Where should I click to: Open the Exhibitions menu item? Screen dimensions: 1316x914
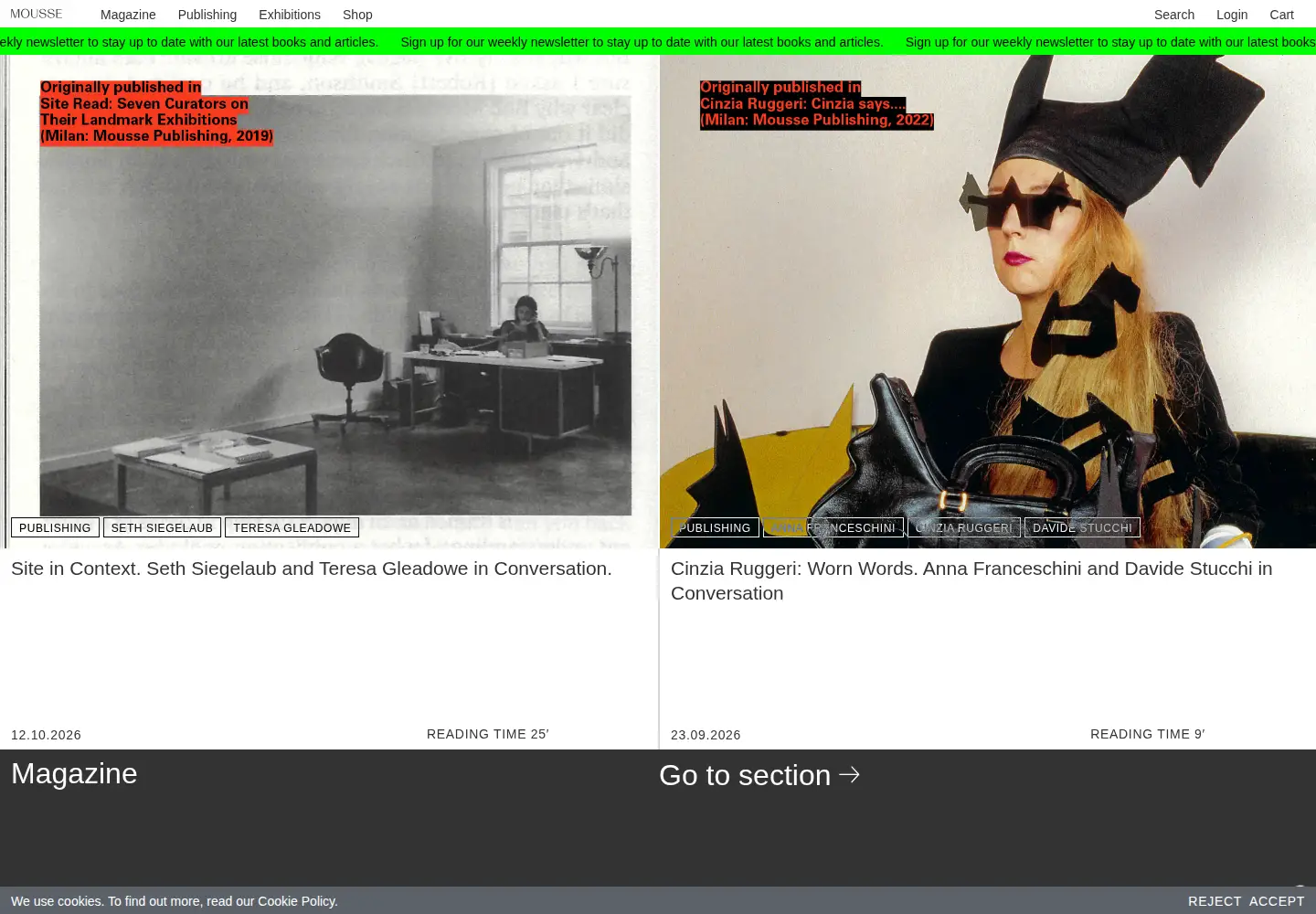point(290,15)
